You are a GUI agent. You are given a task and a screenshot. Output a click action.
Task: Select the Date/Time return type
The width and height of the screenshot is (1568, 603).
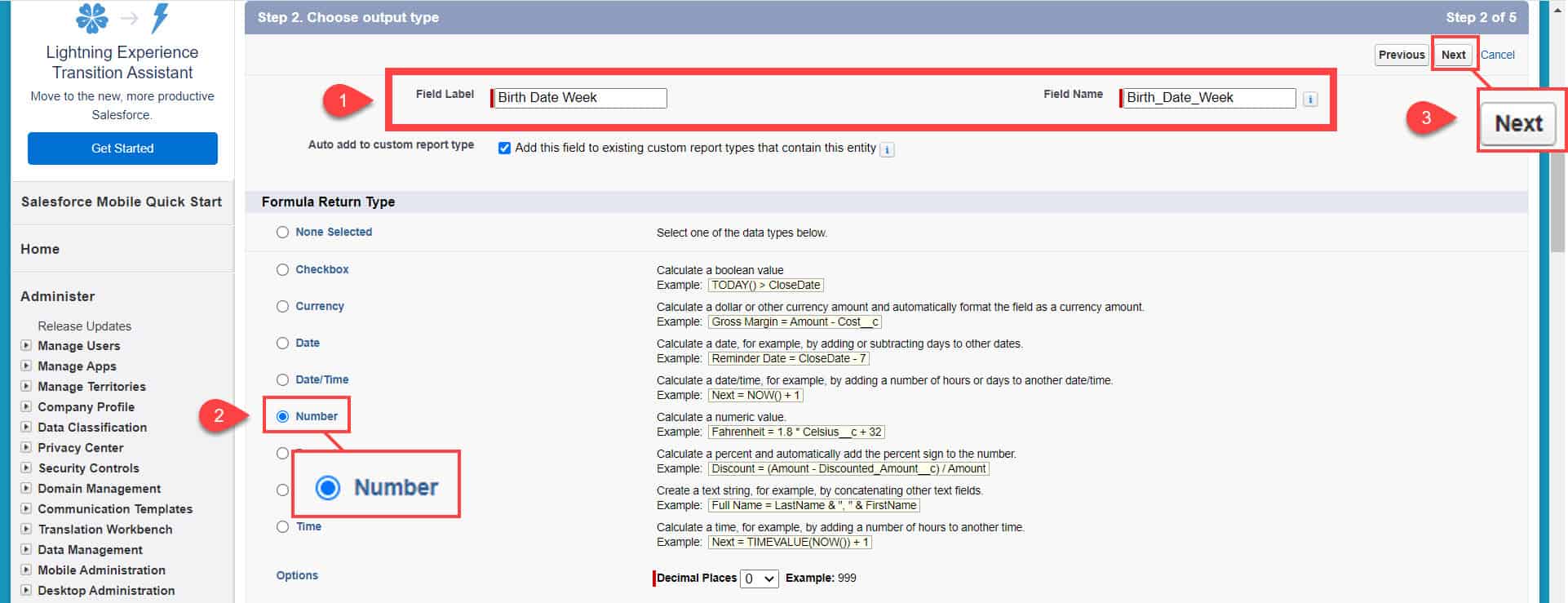282,380
